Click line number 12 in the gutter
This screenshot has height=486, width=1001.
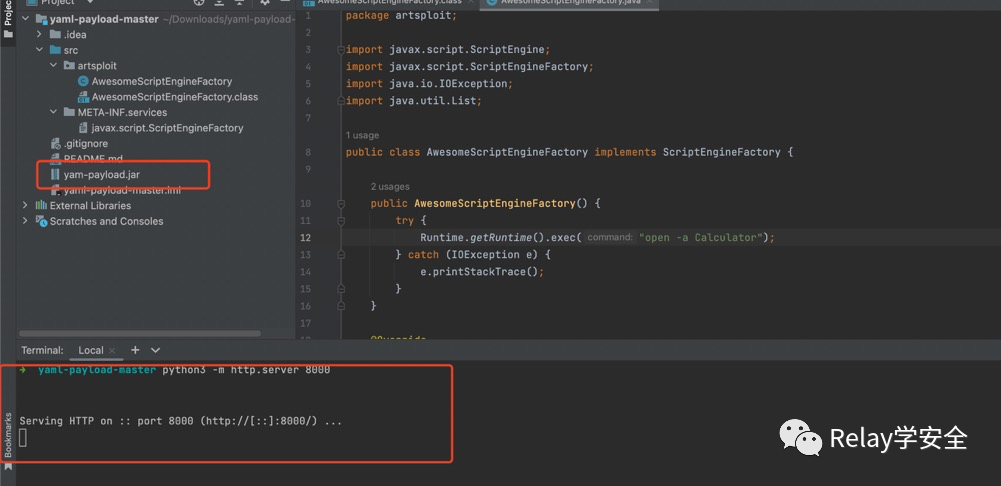pos(306,238)
